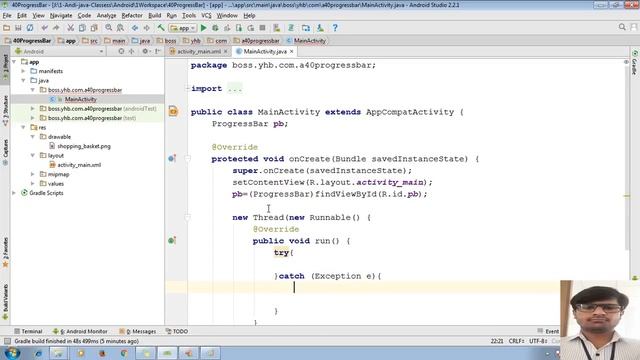The width and height of the screenshot is (640, 360).
Task: Click the SDK Manager download icon
Action: 320,28
